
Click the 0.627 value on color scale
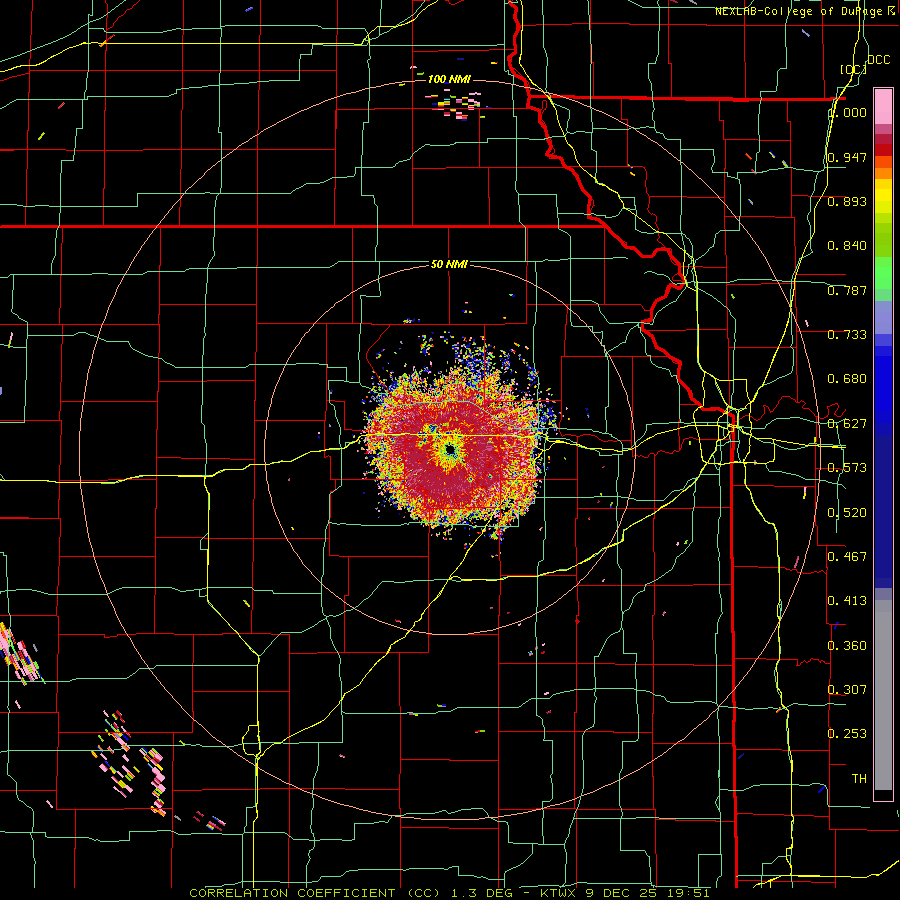click(x=847, y=424)
